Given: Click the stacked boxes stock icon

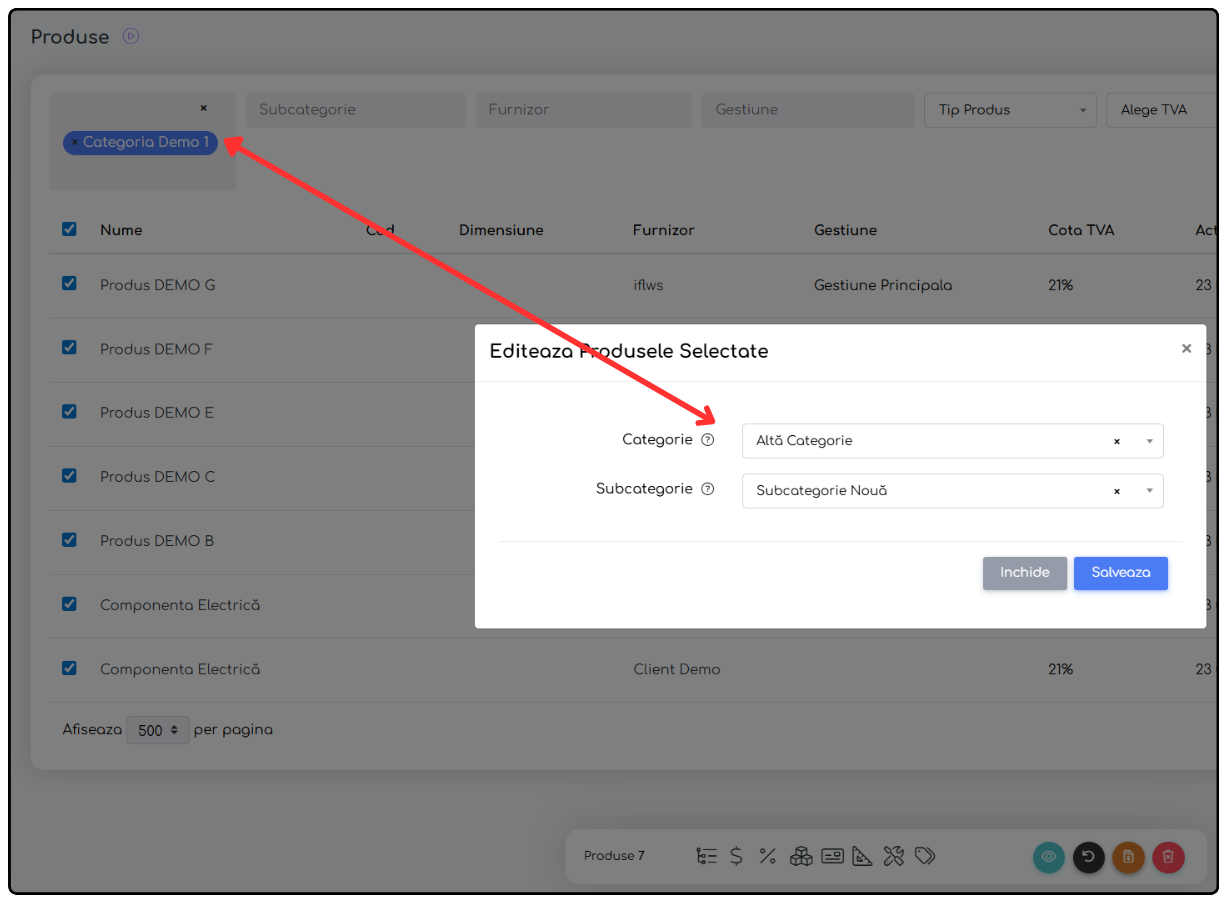Looking at the screenshot, I should [800, 856].
